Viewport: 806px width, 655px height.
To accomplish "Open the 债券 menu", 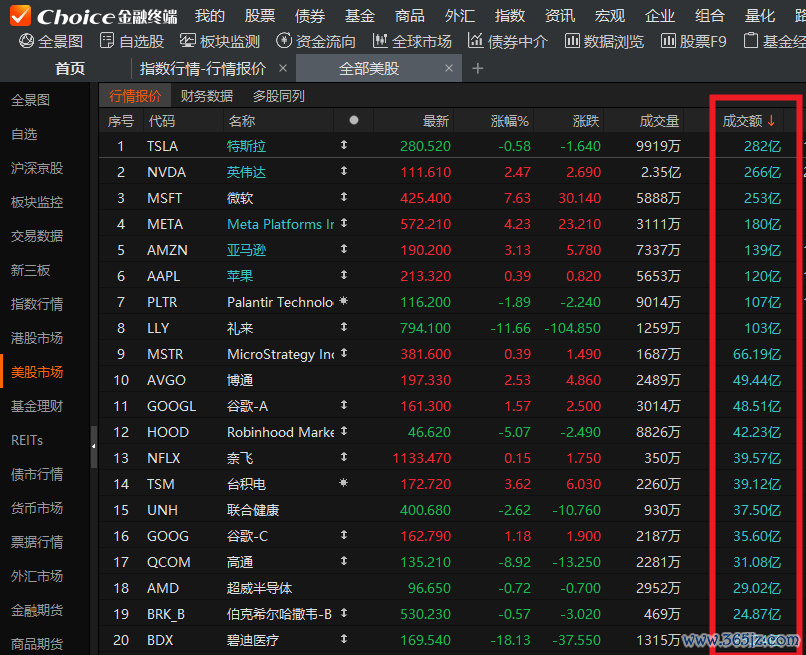I will click(310, 16).
